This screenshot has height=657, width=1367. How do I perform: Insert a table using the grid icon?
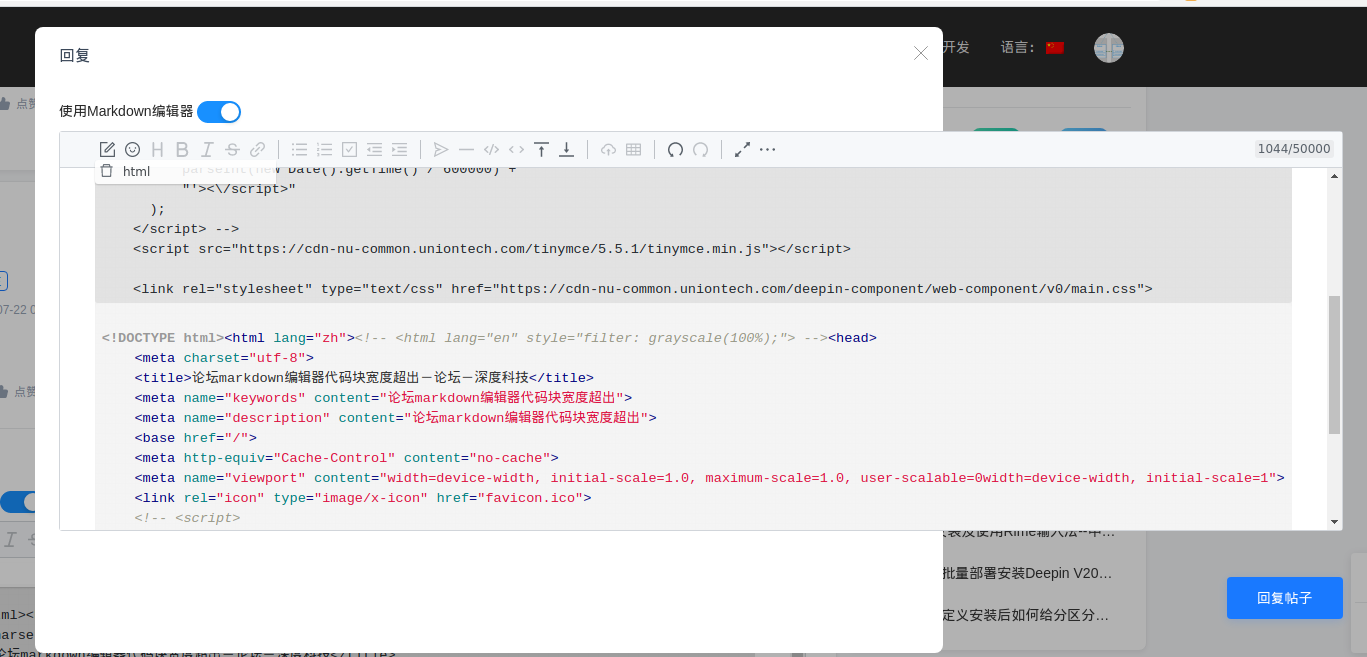tap(633, 150)
